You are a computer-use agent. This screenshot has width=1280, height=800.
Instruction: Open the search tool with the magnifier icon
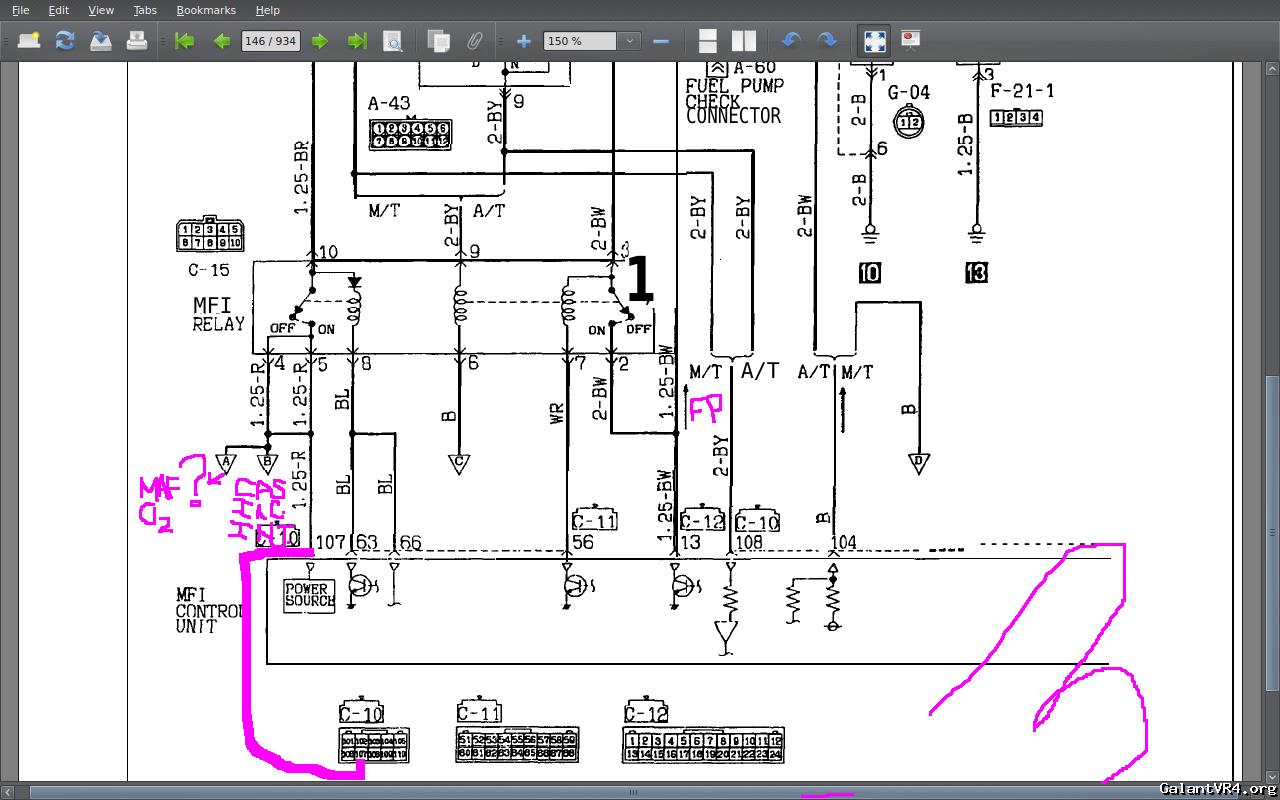(393, 41)
